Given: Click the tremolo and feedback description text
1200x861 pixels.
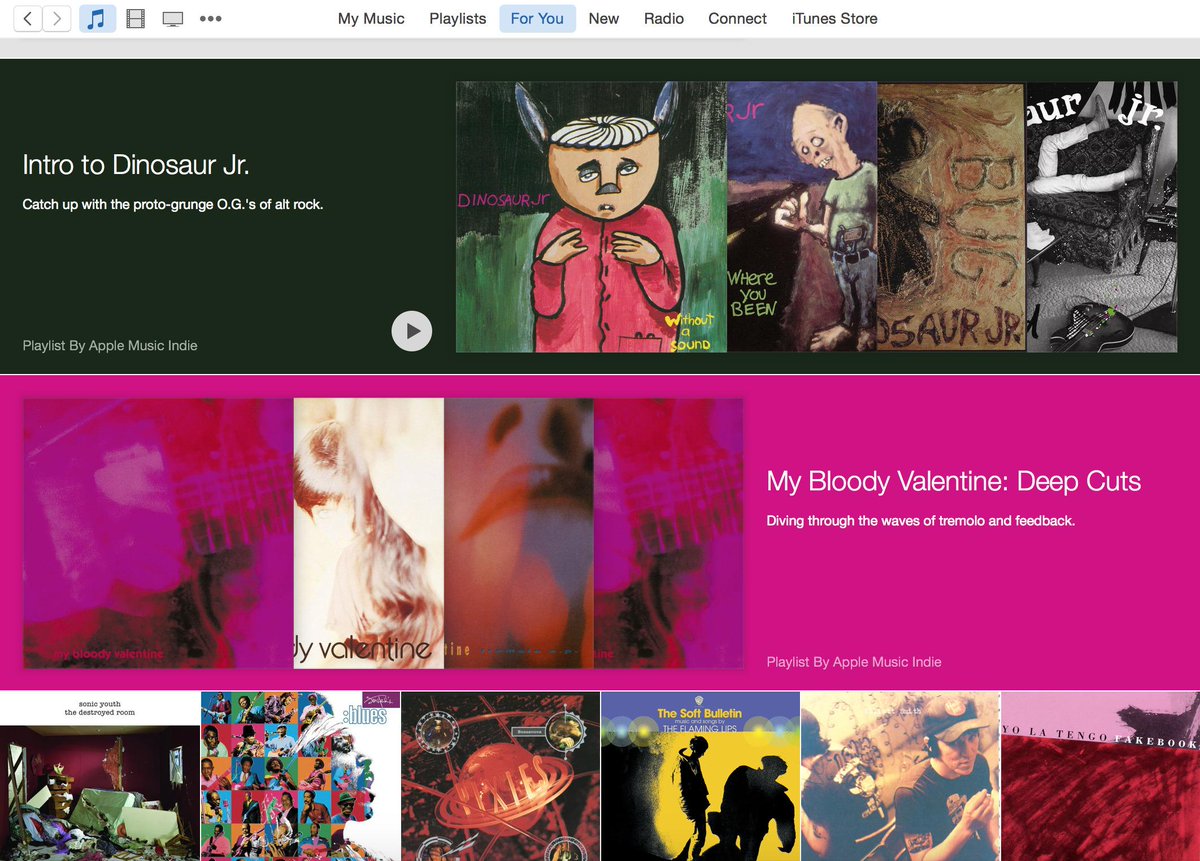Looking at the screenshot, I should coord(921,520).
